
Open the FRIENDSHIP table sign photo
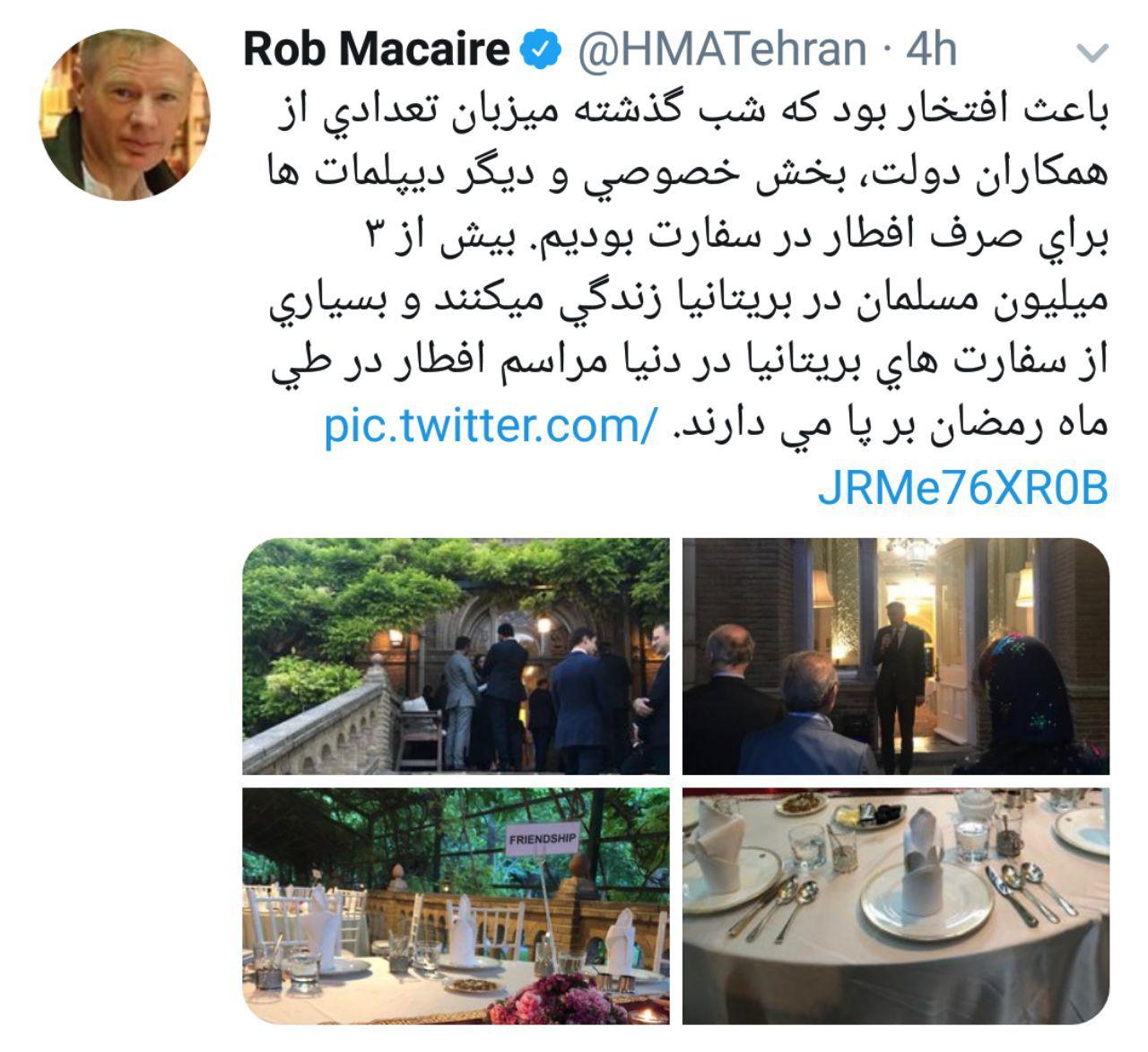click(456, 906)
